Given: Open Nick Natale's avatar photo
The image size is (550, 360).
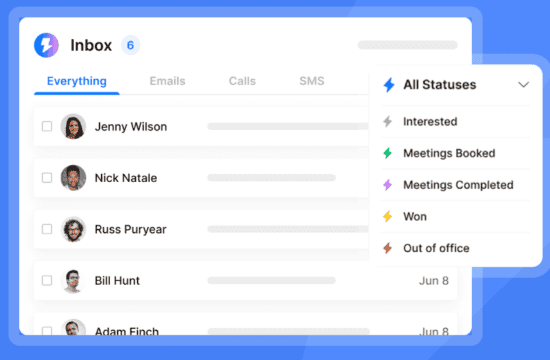Looking at the screenshot, I should click(73, 178).
